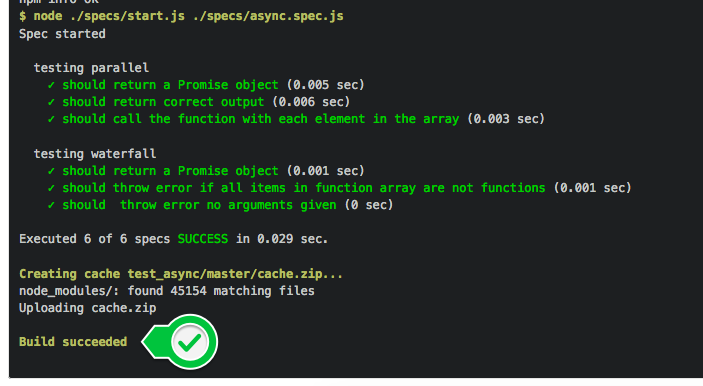Viewport: 703px width, 386px height.
Task: Click checkmark beside 'should throw error no arguments given'
Action: pos(51,205)
